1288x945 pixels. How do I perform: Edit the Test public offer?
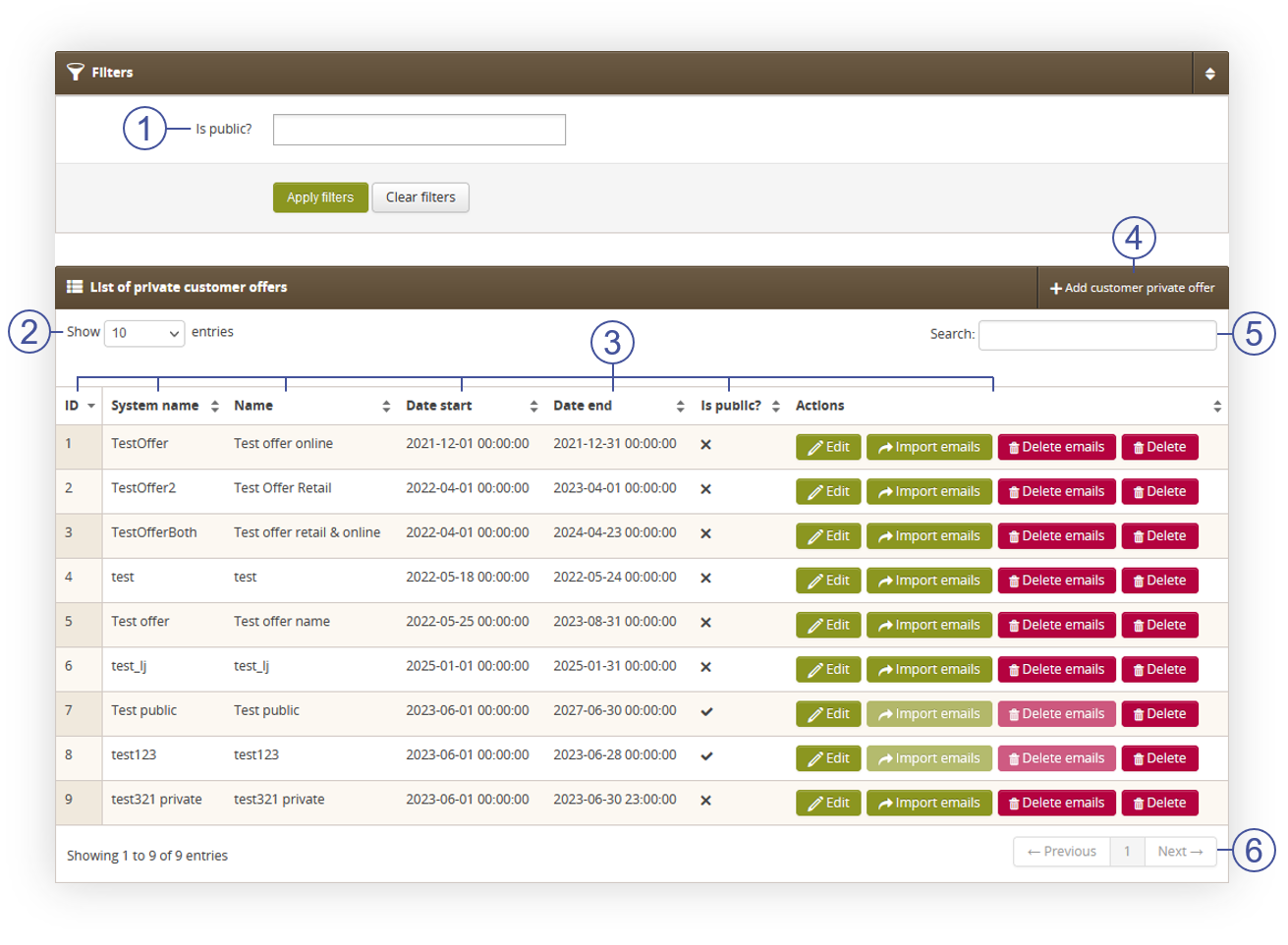(x=828, y=714)
